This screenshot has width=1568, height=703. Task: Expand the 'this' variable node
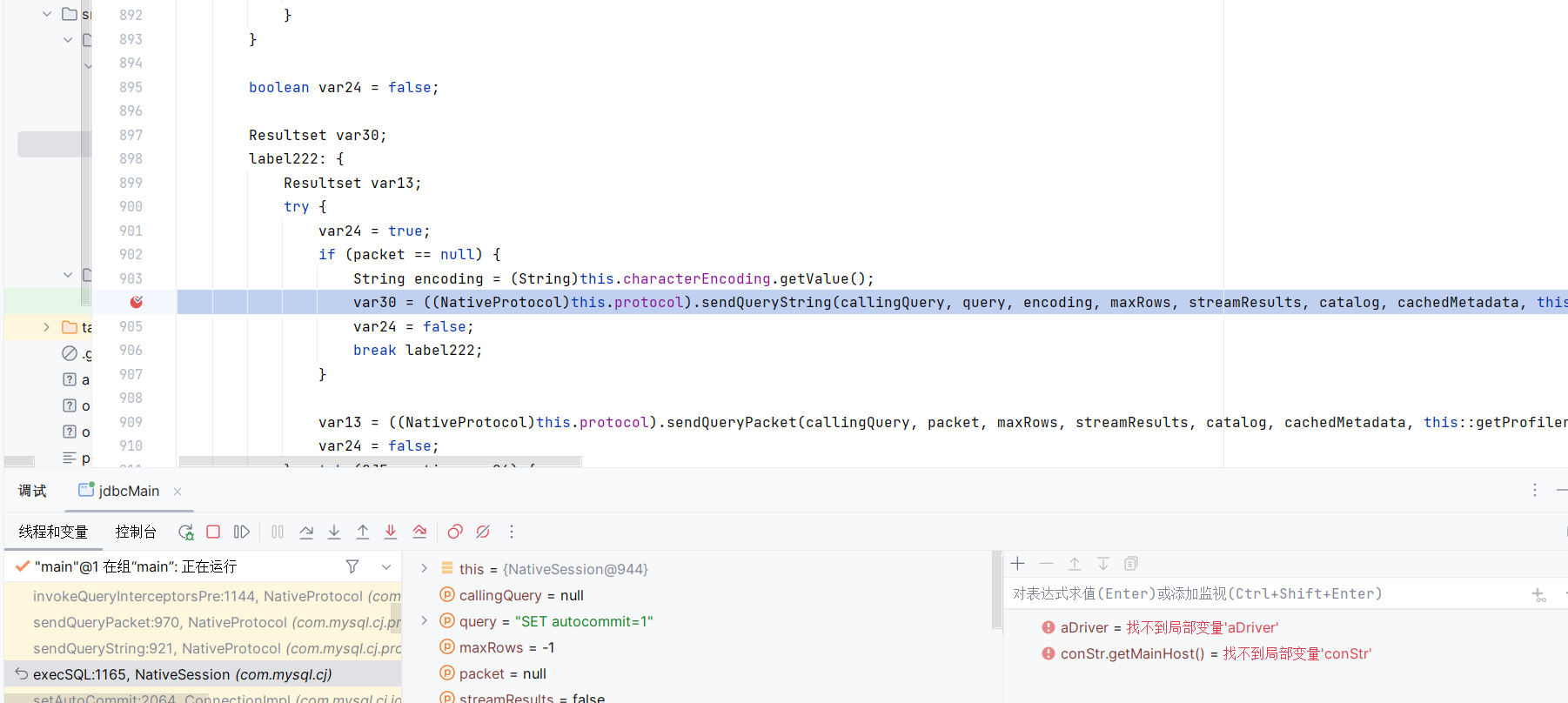click(x=424, y=568)
